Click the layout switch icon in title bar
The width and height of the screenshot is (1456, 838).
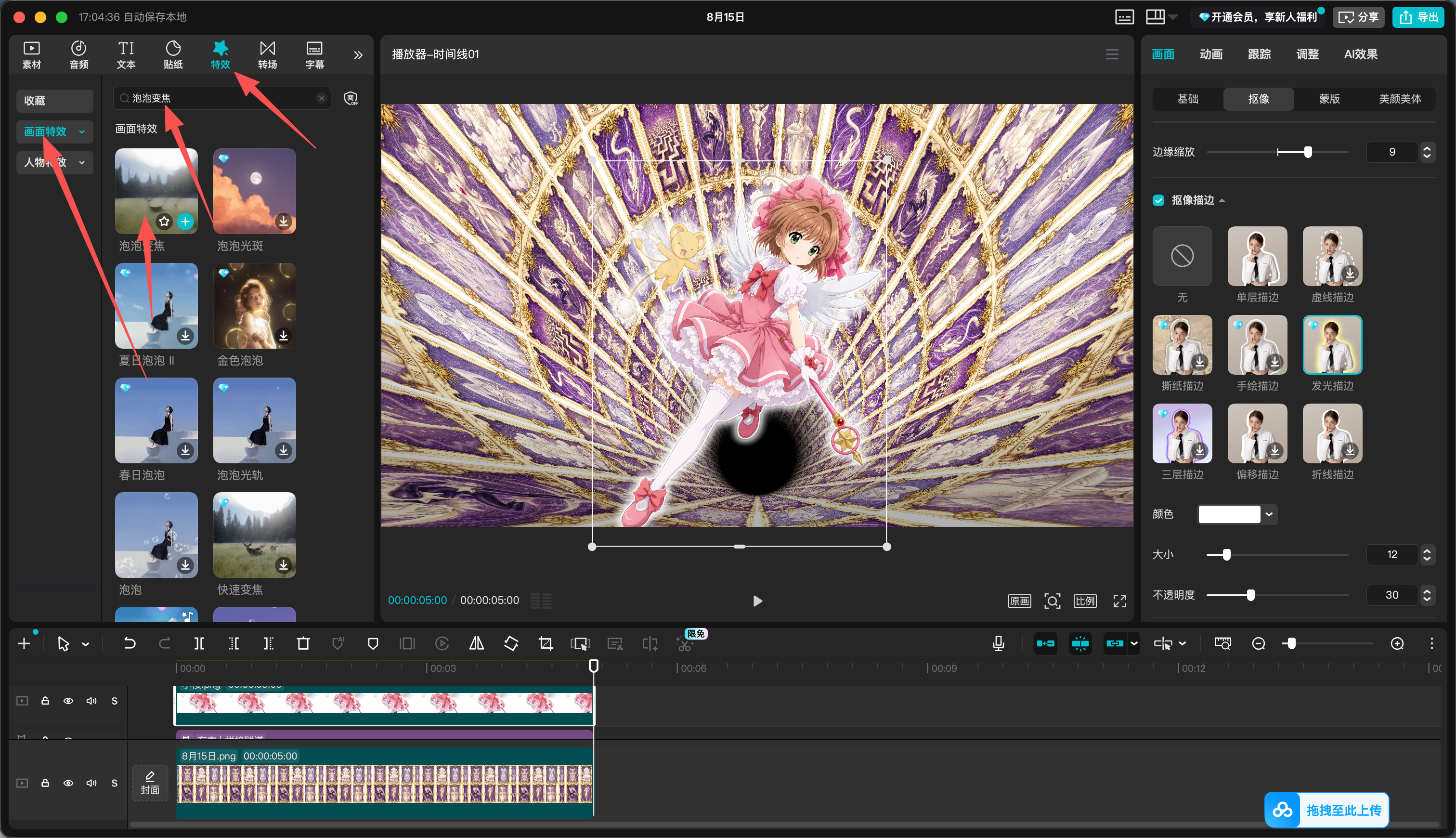coord(1155,17)
